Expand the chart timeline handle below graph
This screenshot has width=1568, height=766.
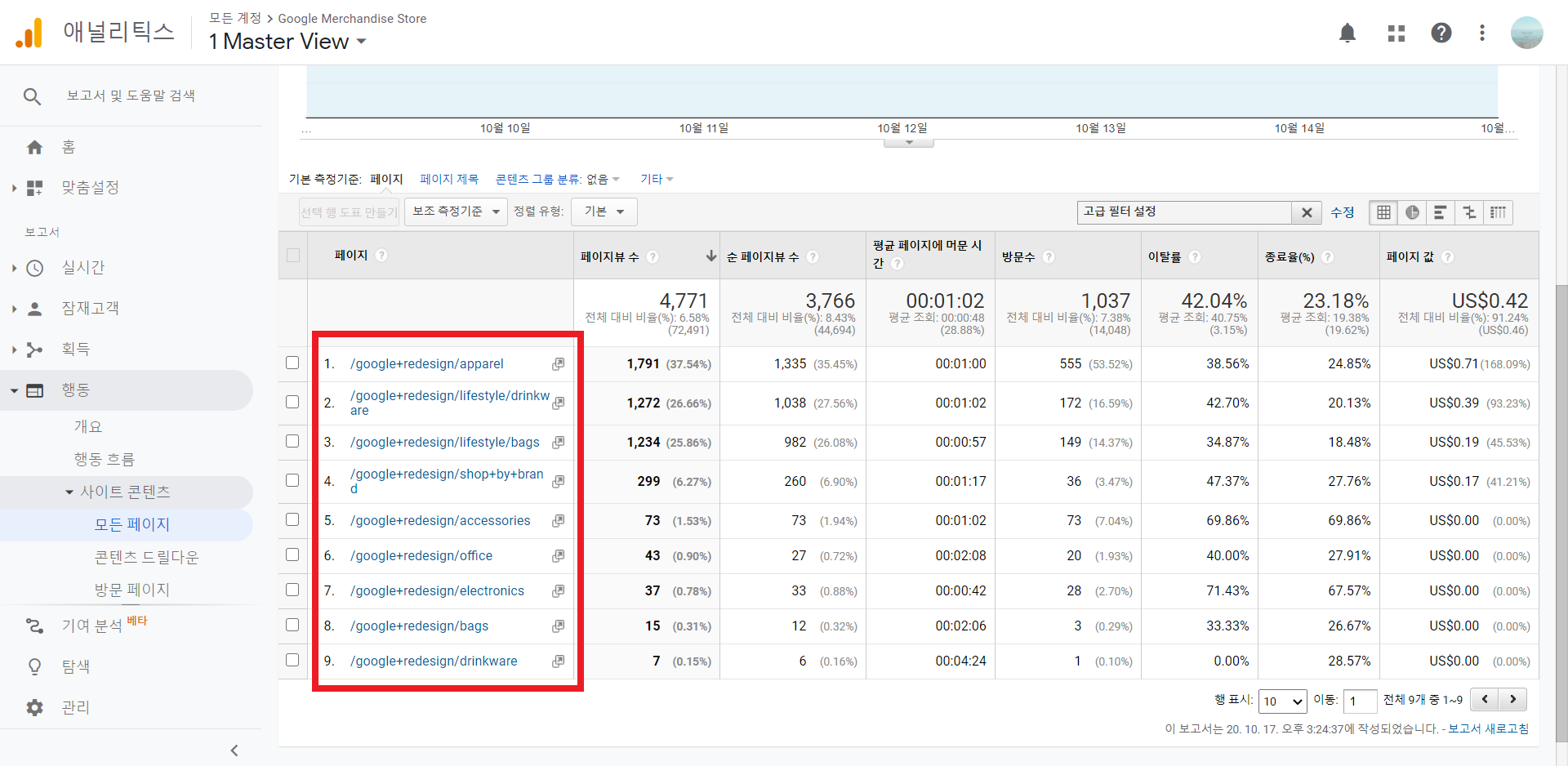[909, 143]
